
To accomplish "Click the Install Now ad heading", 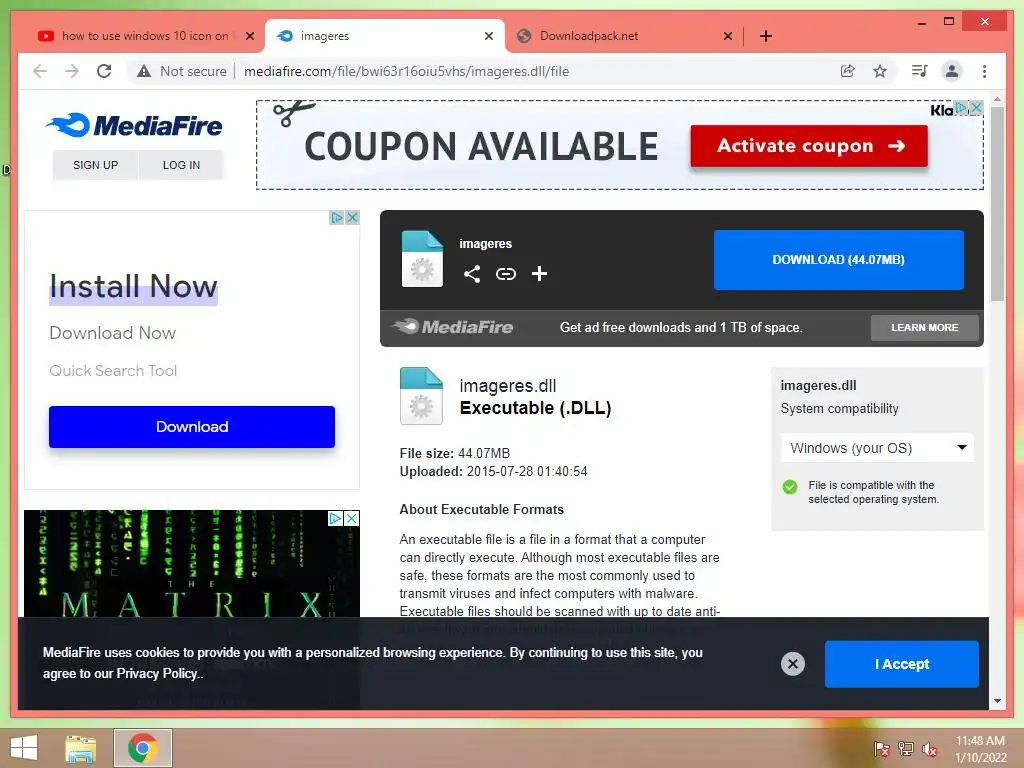I will 133,287.
